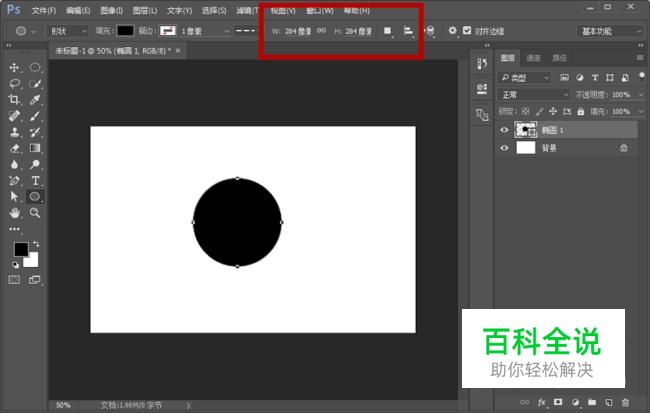Open the Properties panel icon
Screen dimensions: 650x413
coord(482,89)
